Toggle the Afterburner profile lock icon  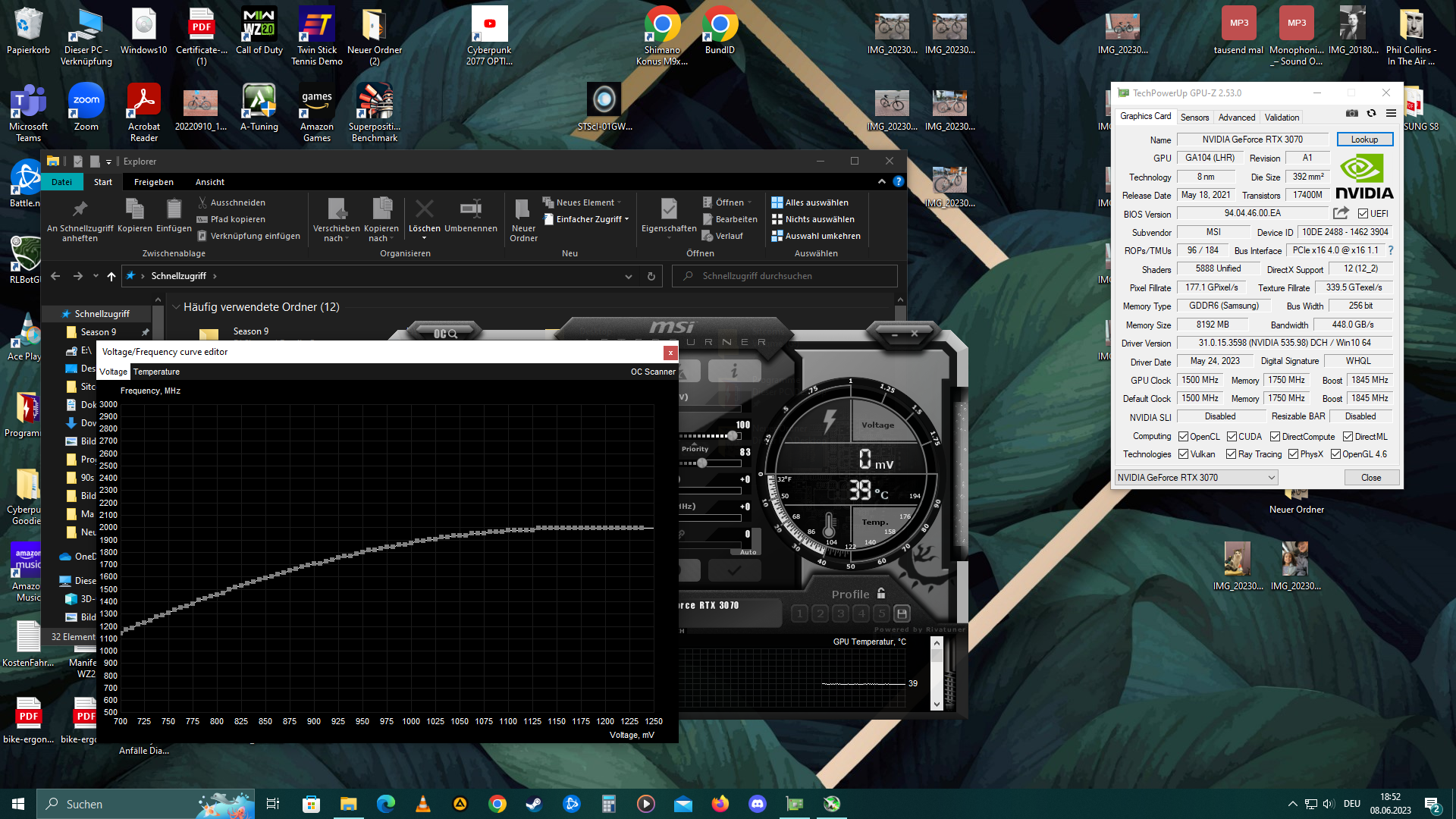click(x=881, y=594)
